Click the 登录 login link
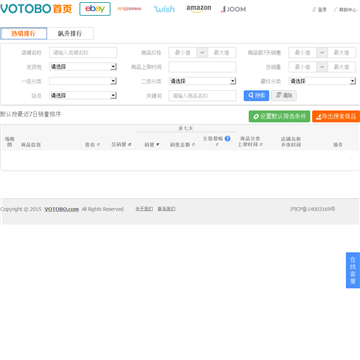 [x=319, y=10]
